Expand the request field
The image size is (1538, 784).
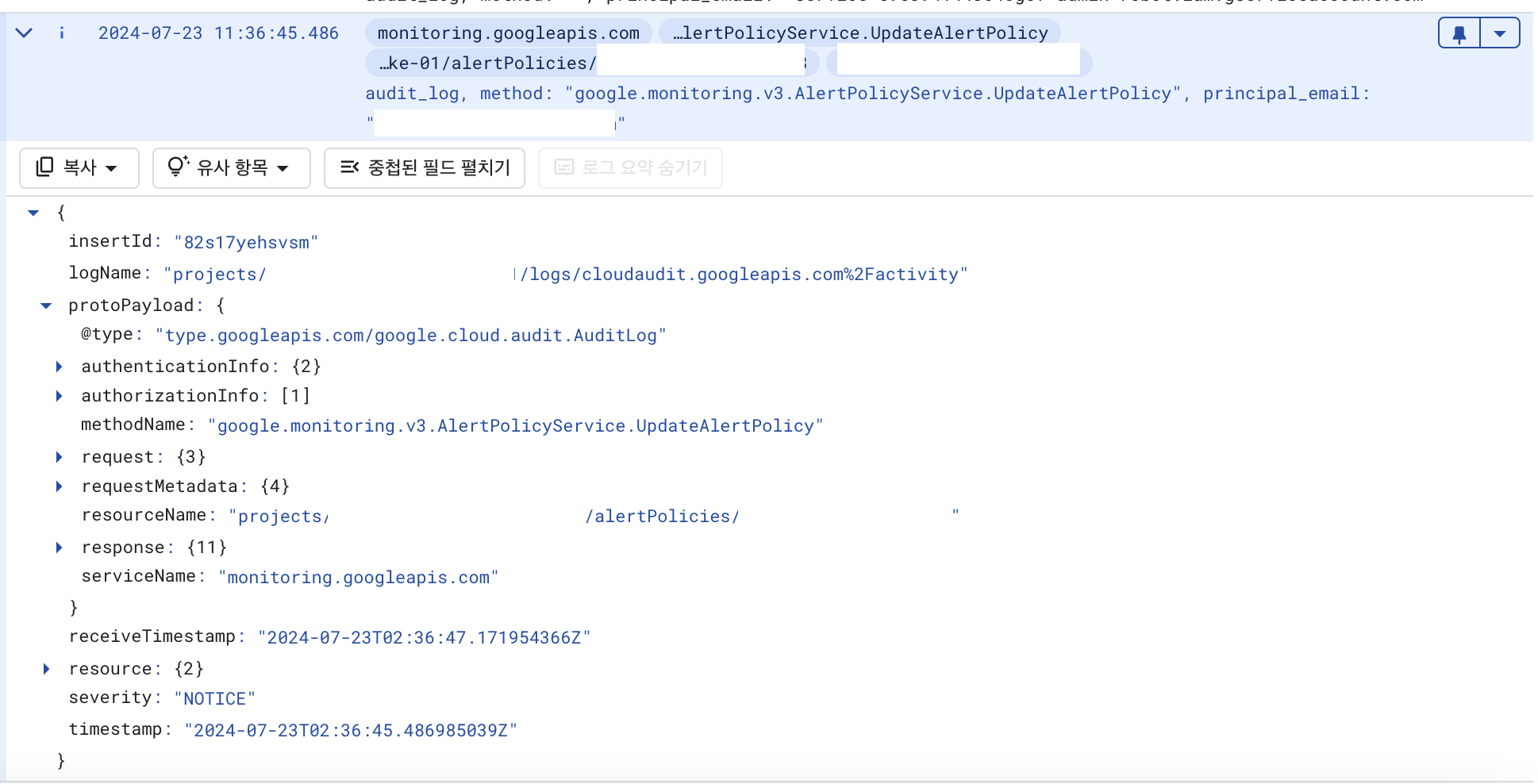coord(59,457)
